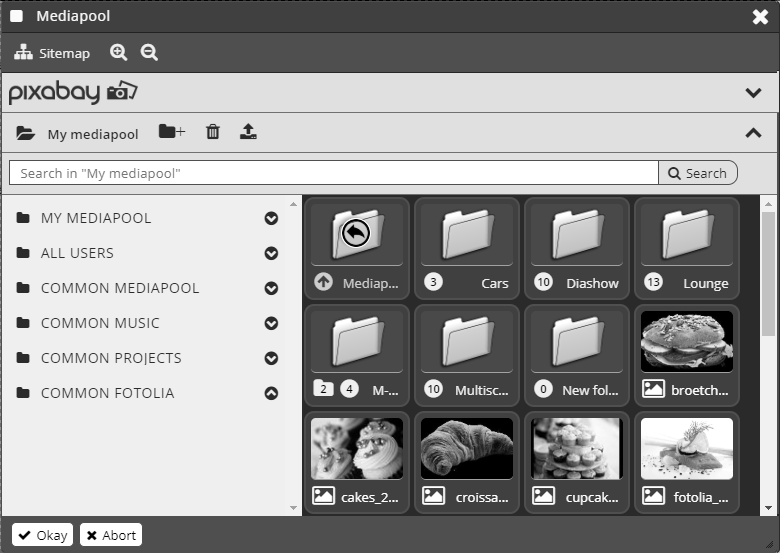Click subfolder count badge 2 on M-...
Image resolution: width=780 pixels, height=553 pixels.
(x=323, y=388)
